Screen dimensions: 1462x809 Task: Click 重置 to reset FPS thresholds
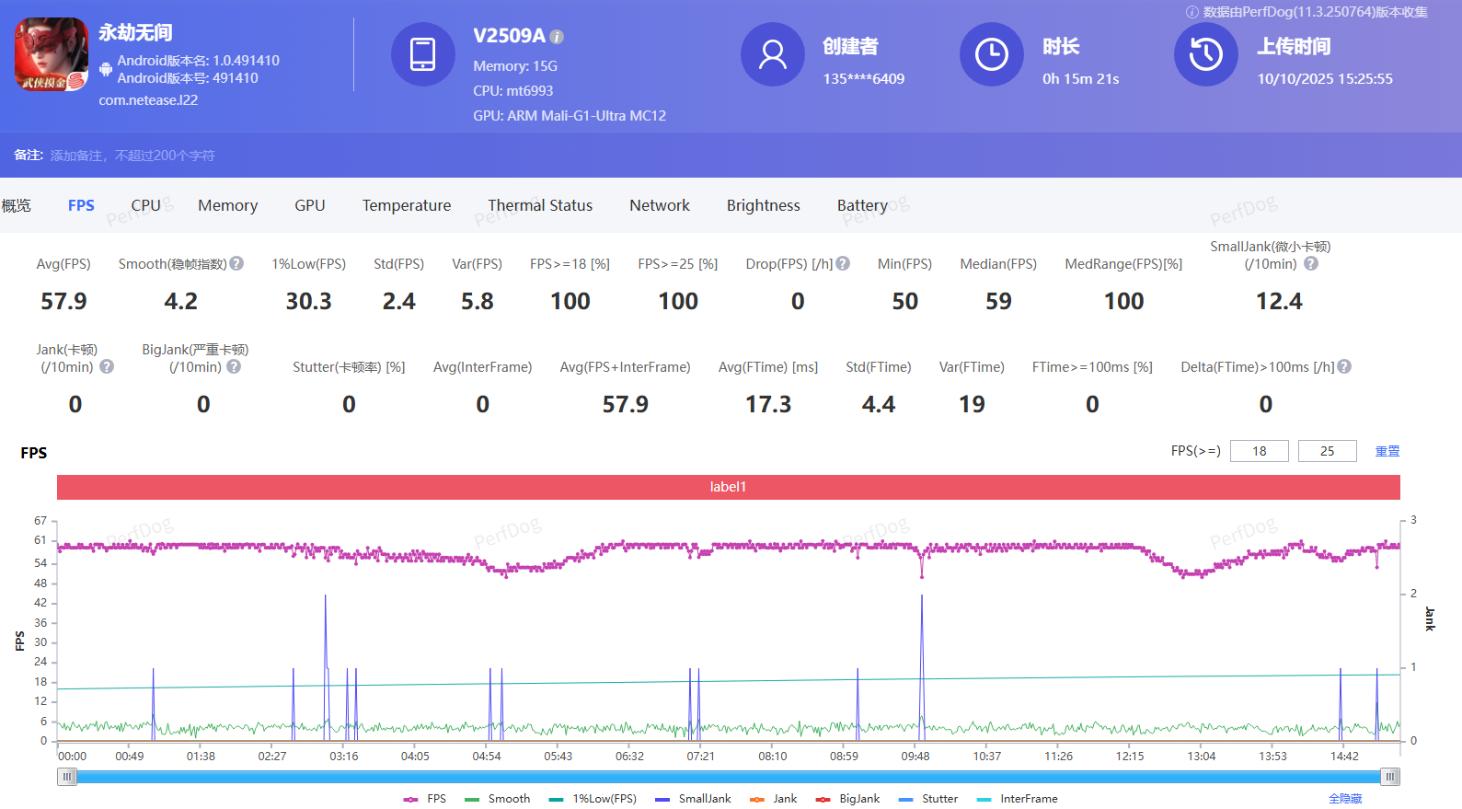(1387, 451)
